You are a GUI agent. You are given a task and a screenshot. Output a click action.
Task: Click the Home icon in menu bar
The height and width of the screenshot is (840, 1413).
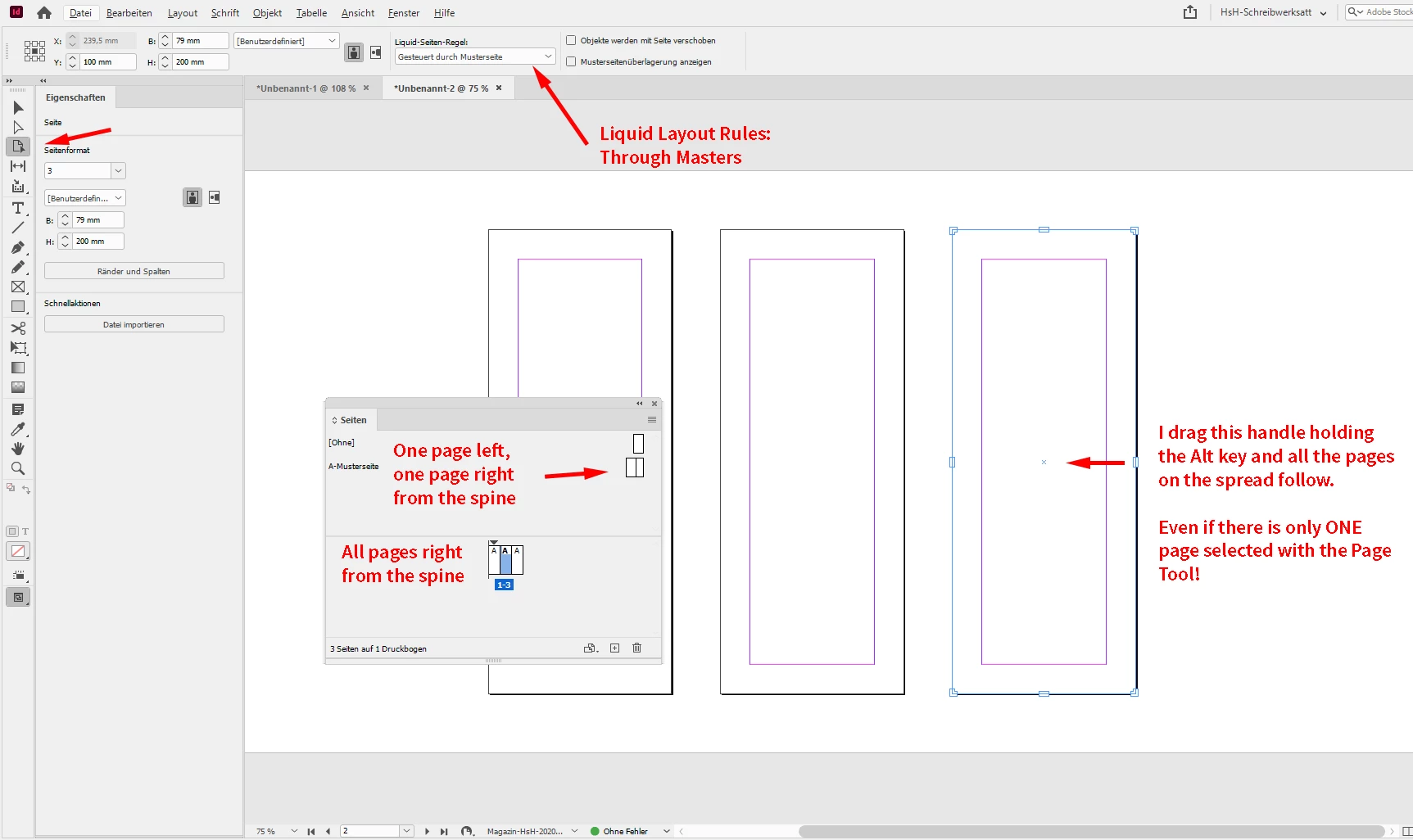(44, 12)
